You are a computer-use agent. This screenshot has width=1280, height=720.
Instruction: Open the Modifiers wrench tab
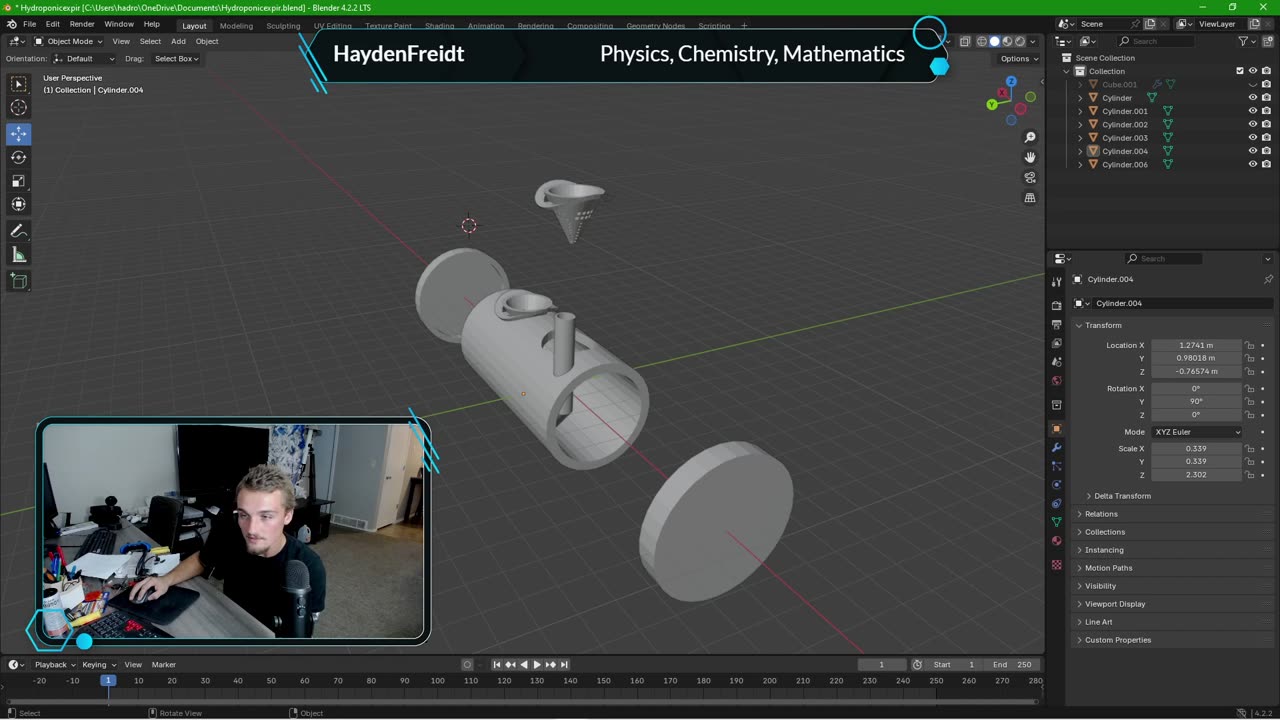point(1057,447)
